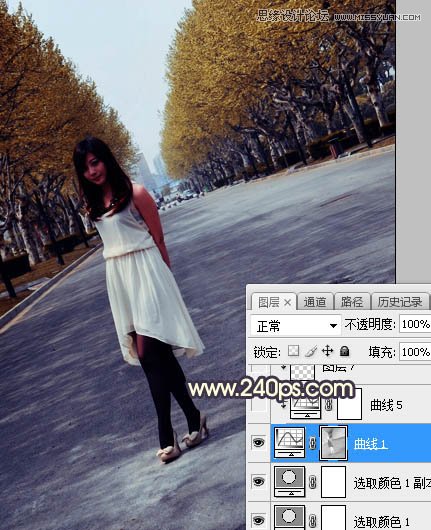Select the 选取颜色 1 selective color icon
Image resolution: width=431 pixels, height=530 pixels.
pyautogui.click(x=289, y=517)
